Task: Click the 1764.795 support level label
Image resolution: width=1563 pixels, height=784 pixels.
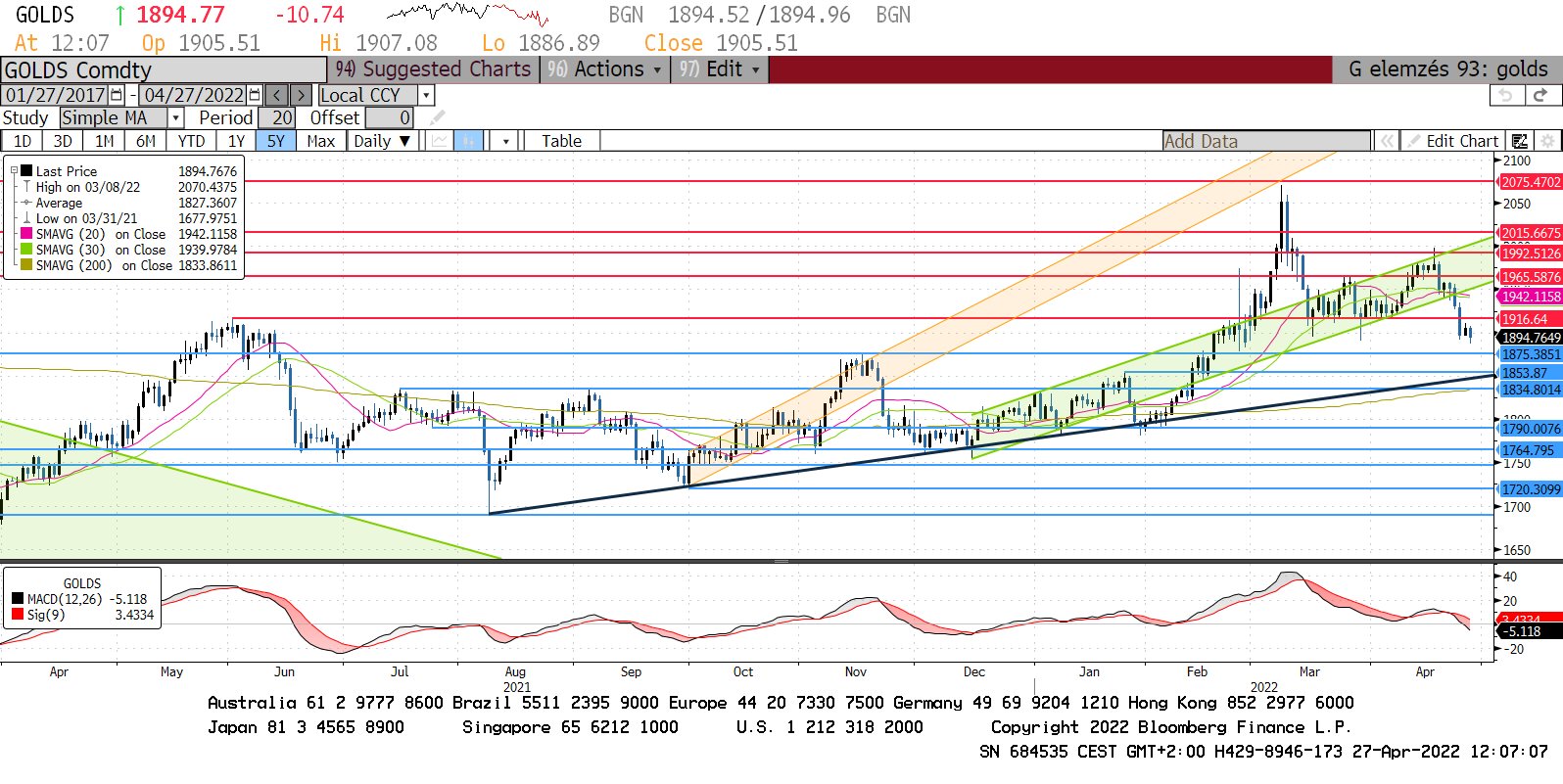Action: tap(1529, 450)
